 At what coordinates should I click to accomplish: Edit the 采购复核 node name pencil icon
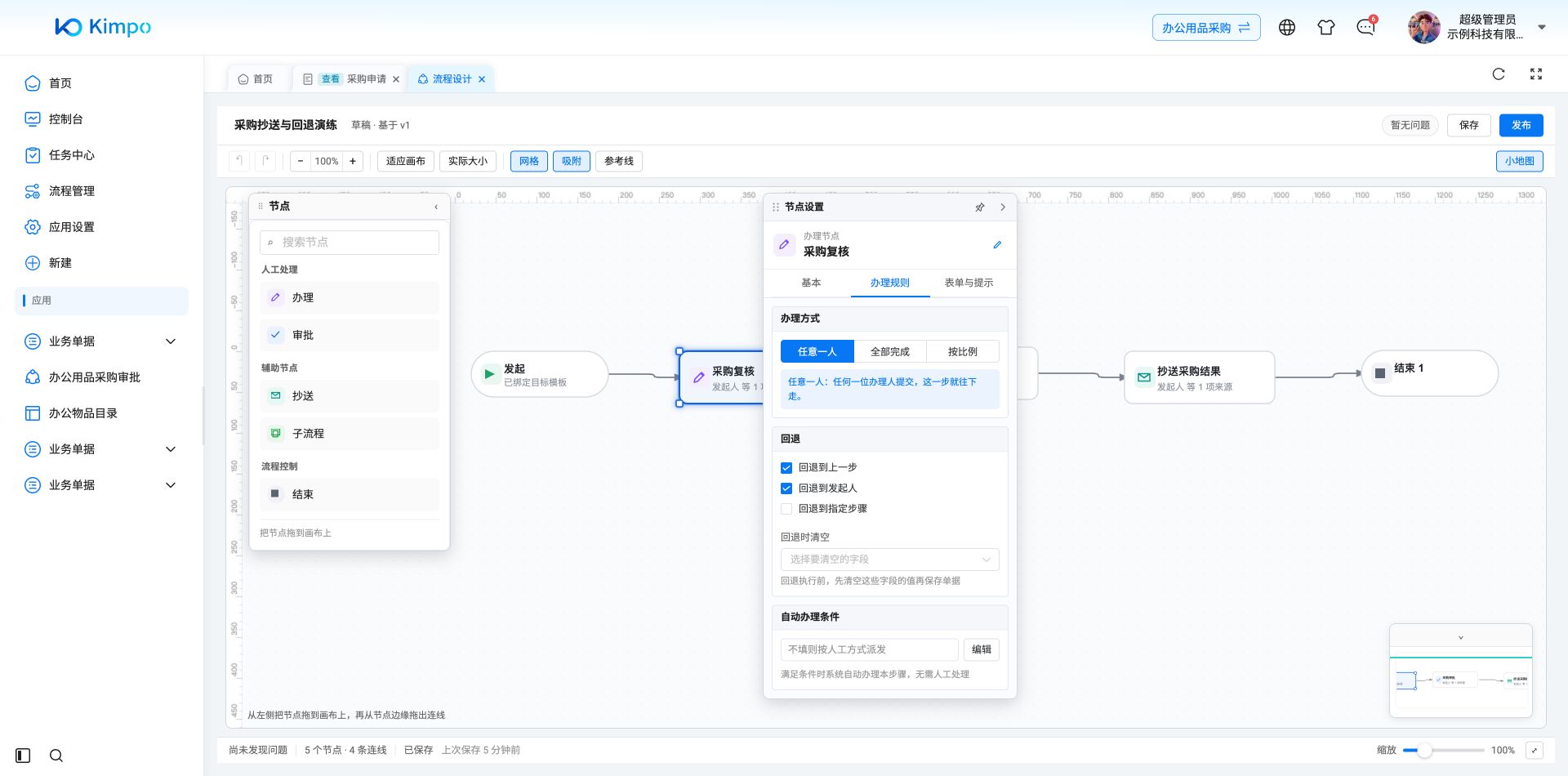[997, 245]
